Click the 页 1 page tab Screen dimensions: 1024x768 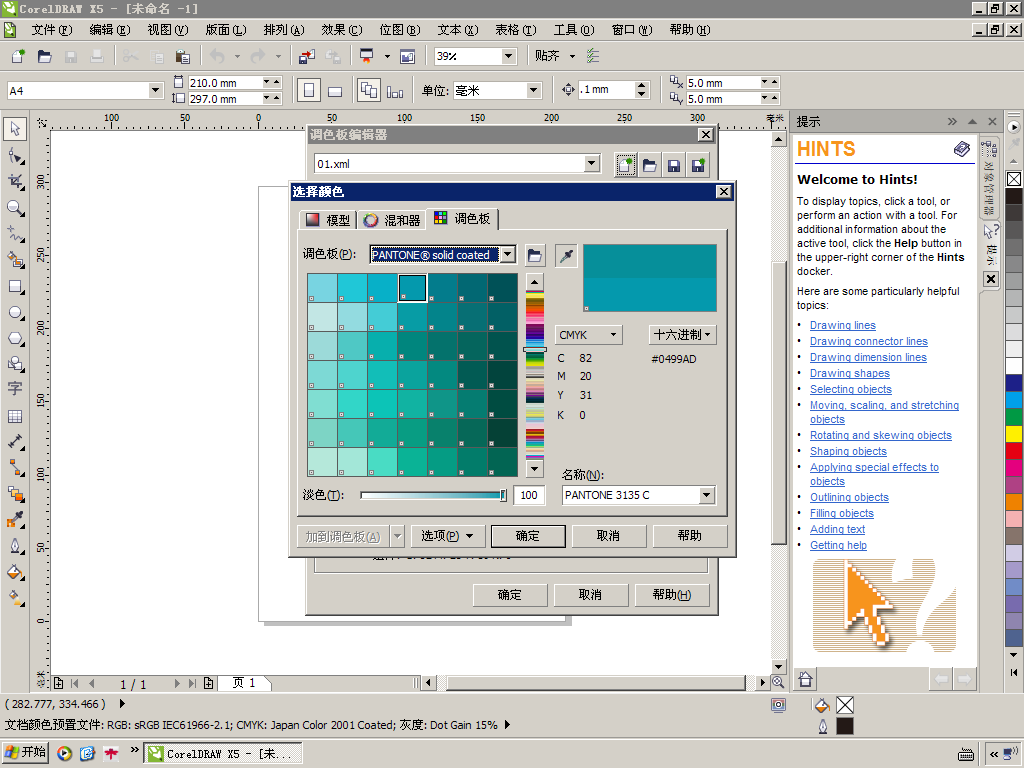pos(244,683)
